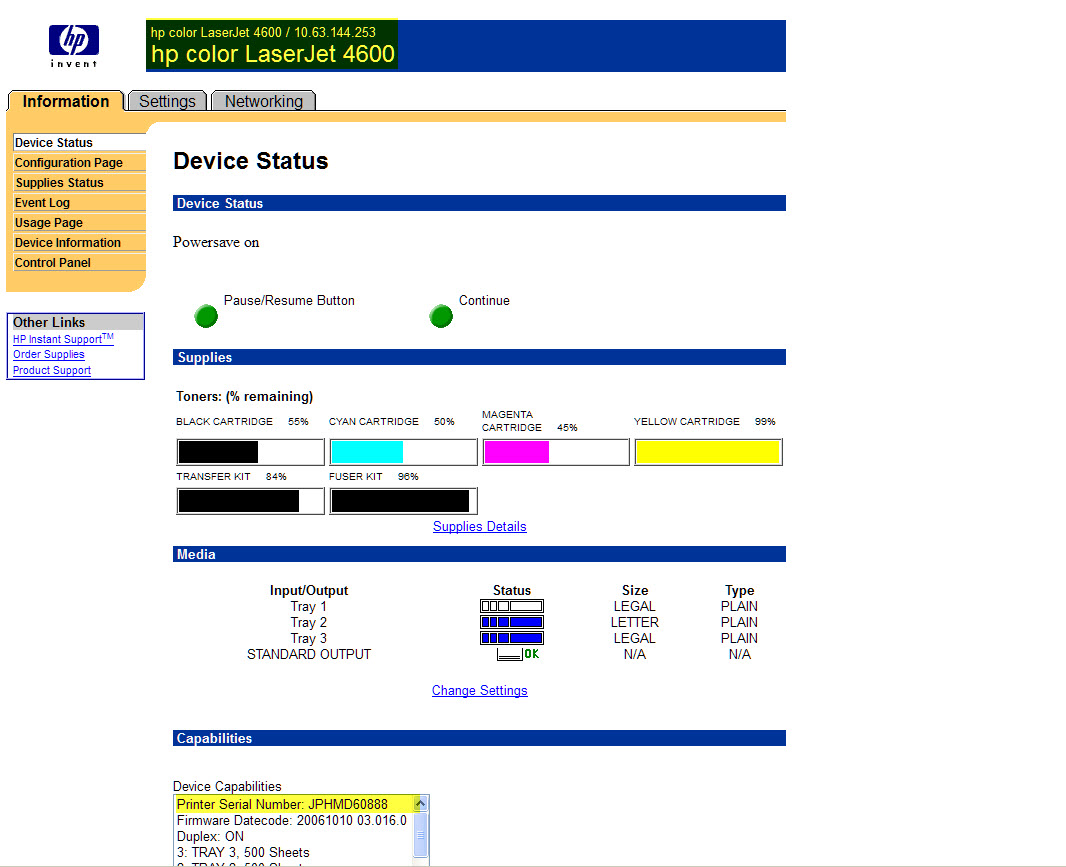This screenshot has height=867, width=1066.
Task: View Supplies Status
Action: pyautogui.click(x=59, y=182)
